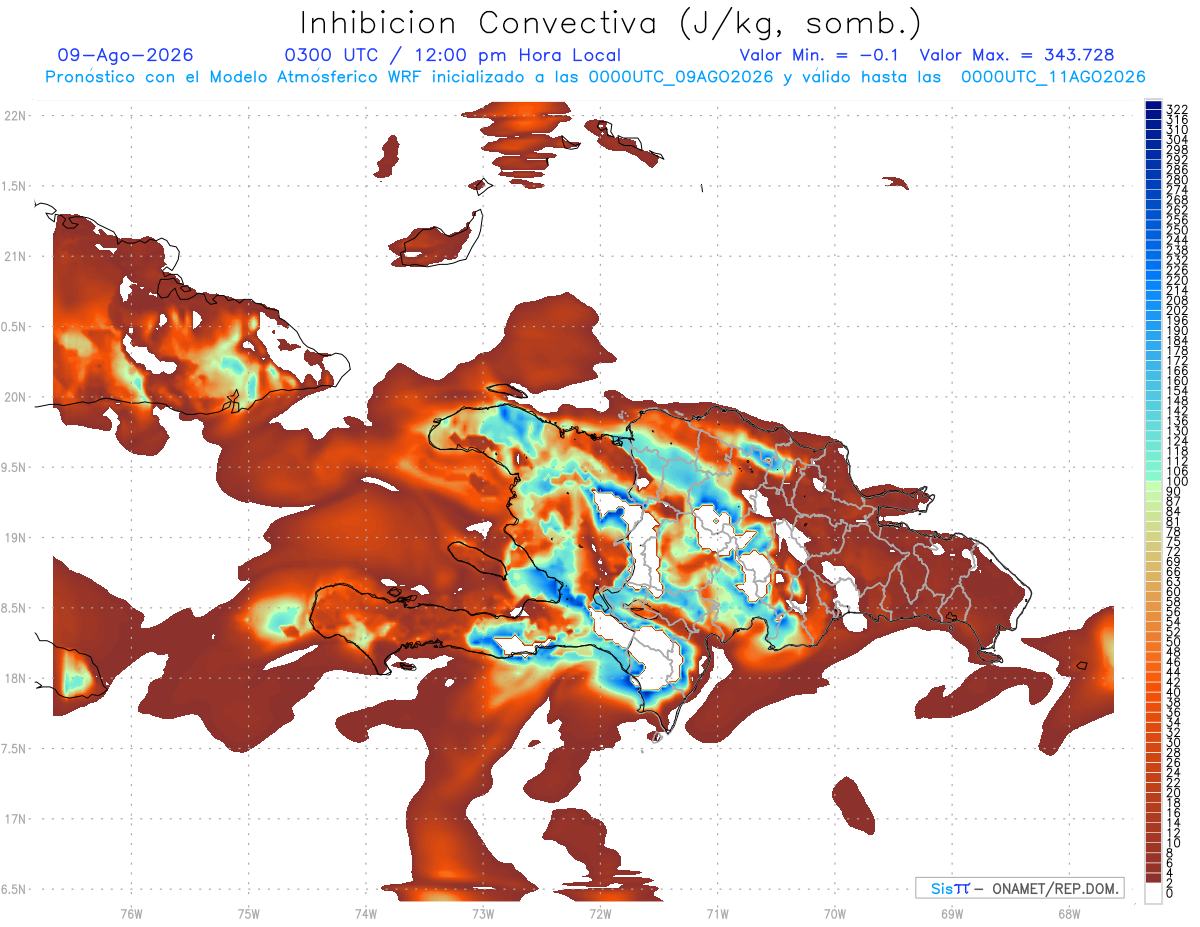This screenshot has height=927, width=1200.
Task: Click the 'Valor Max. = 343.728' text
Action: (1017, 55)
